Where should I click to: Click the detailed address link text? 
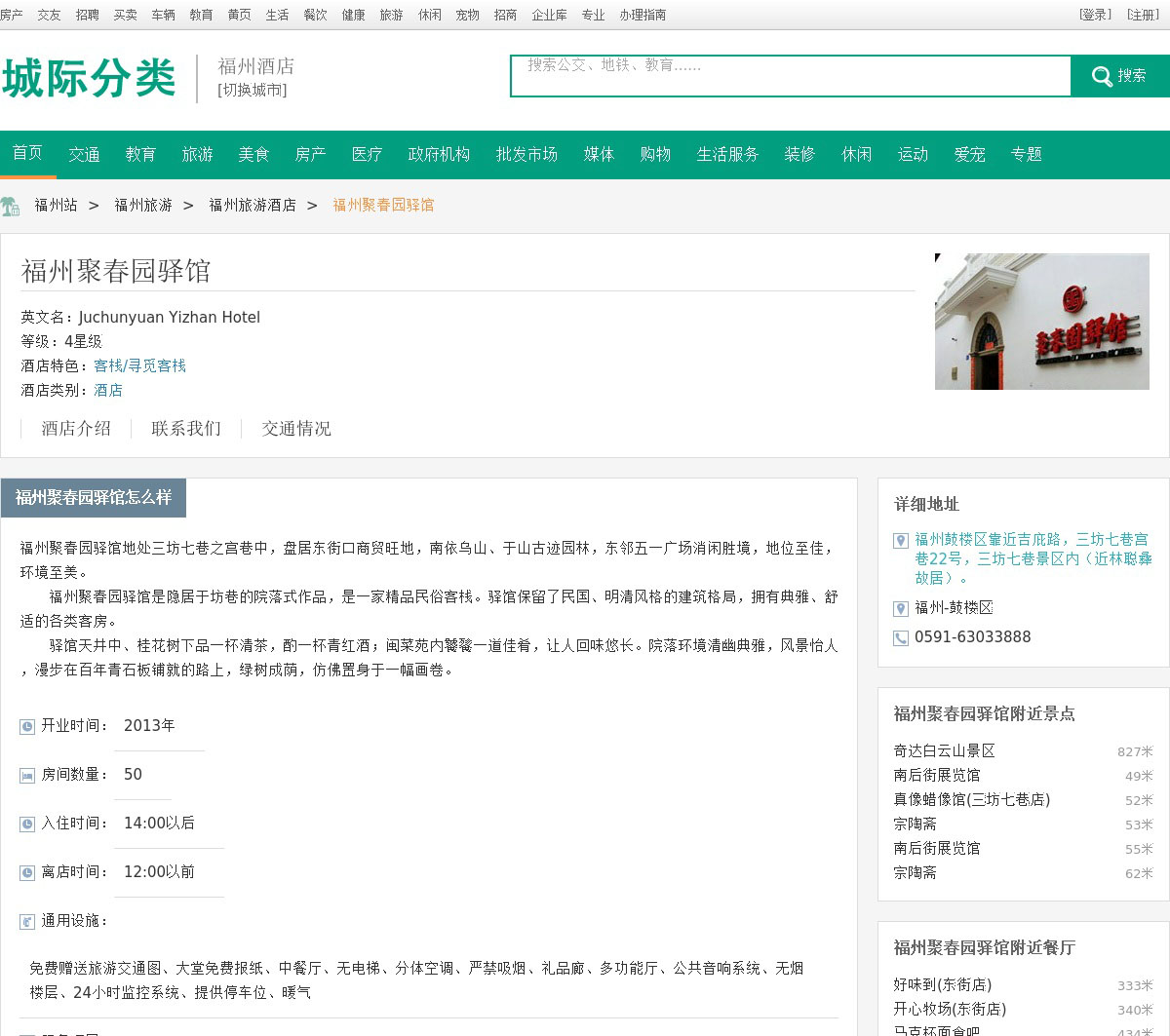click(1033, 558)
